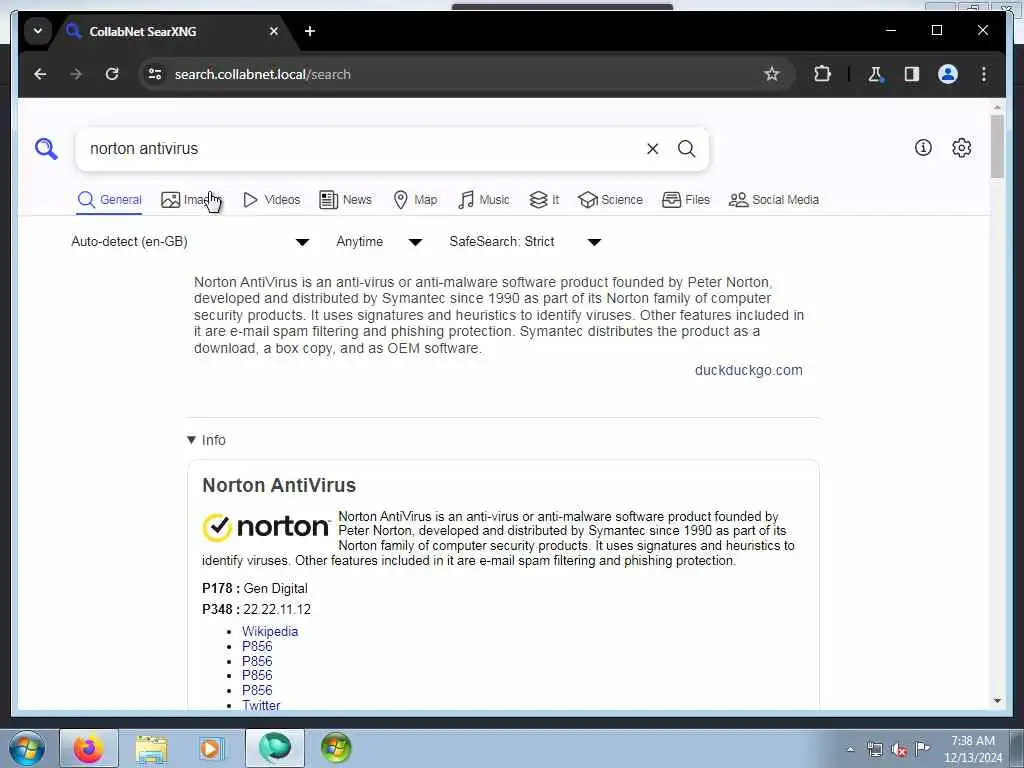Viewport: 1024px width, 768px height.
Task: Switch to the Map search category
Action: 415,200
